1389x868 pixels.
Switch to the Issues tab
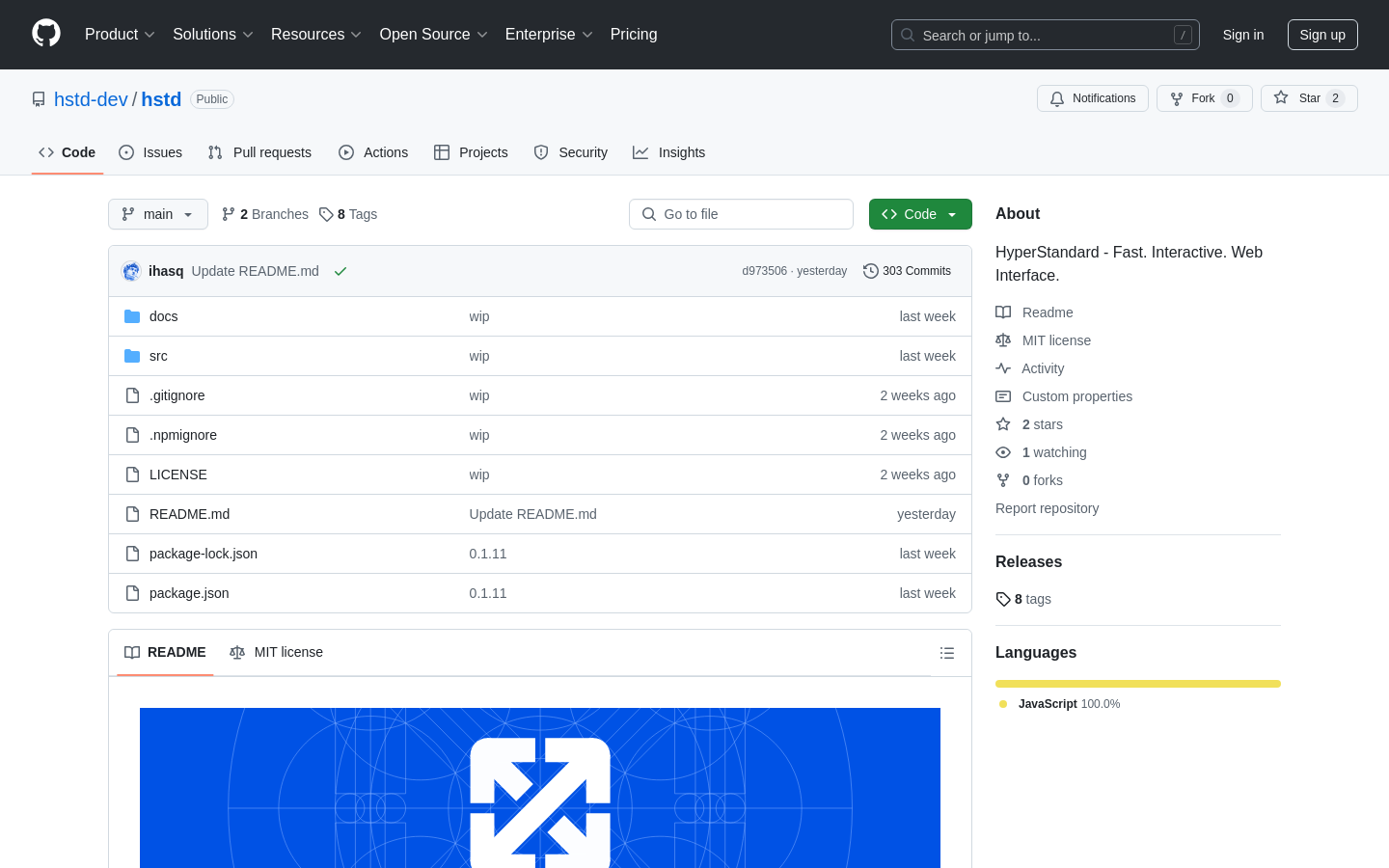pos(150,152)
